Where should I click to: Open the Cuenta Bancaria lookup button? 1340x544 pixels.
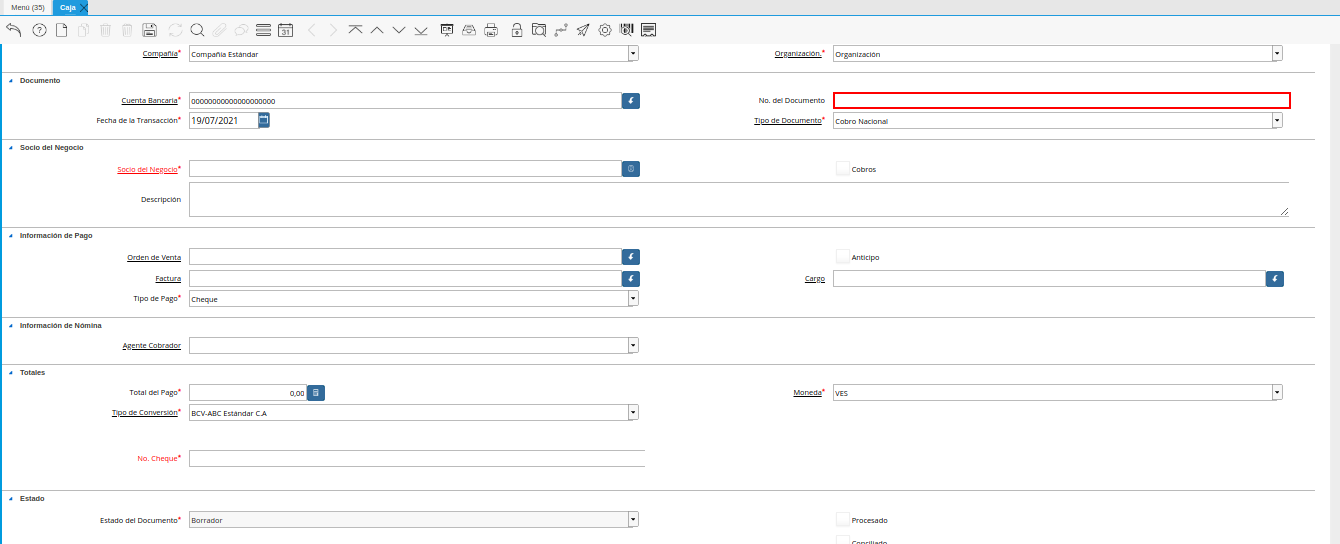pos(631,101)
